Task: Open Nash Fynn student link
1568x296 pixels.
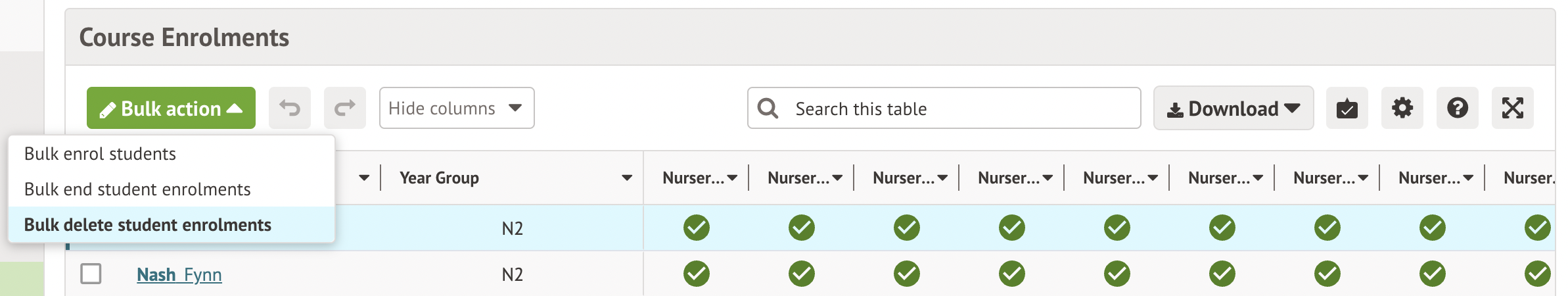Action: (x=179, y=274)
